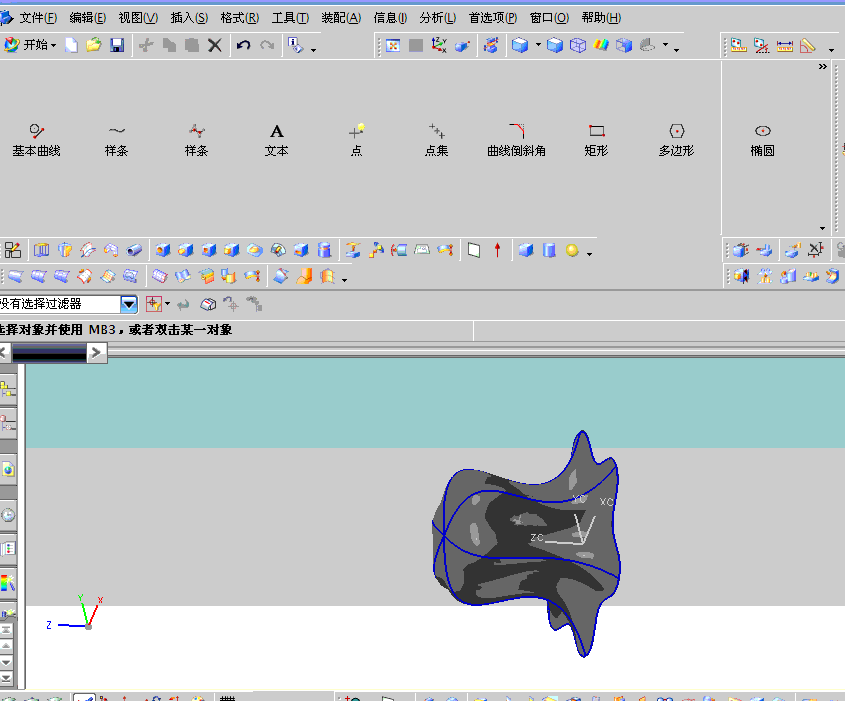The image size is (845, 701).
Task: Click the first surface tool icon
Action: (15, 276)
